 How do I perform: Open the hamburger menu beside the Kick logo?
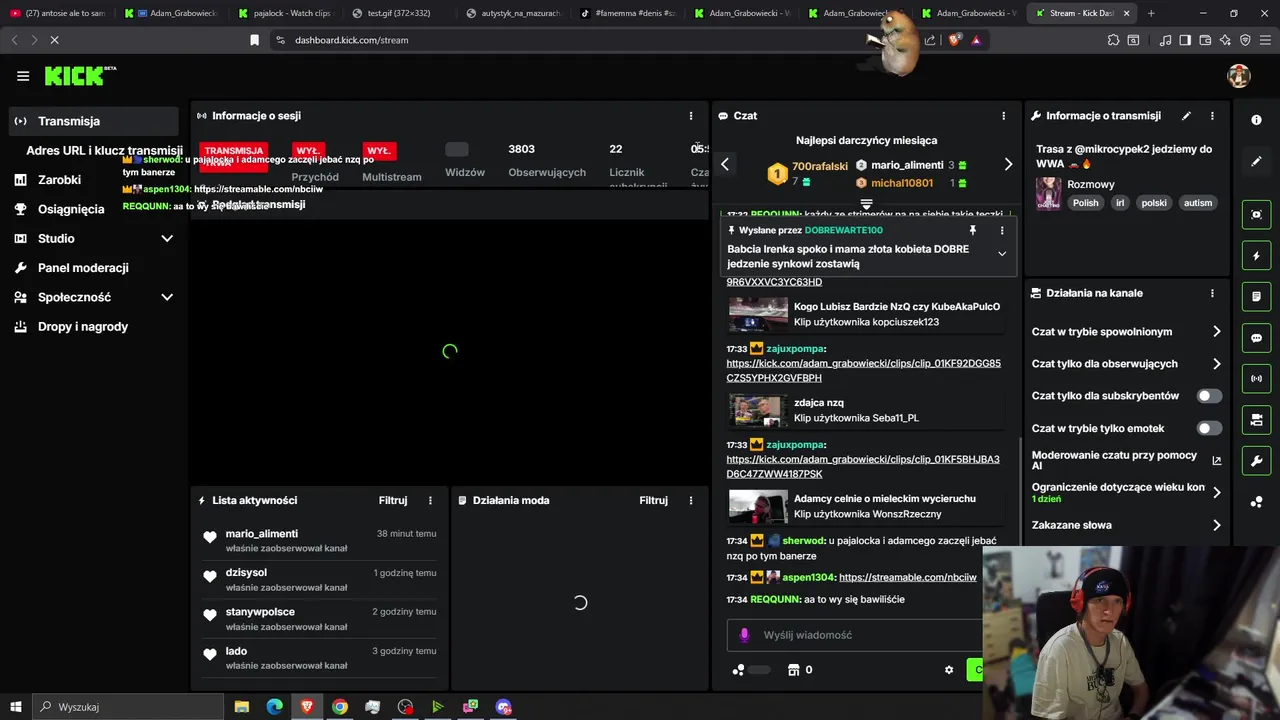[23, 76]
